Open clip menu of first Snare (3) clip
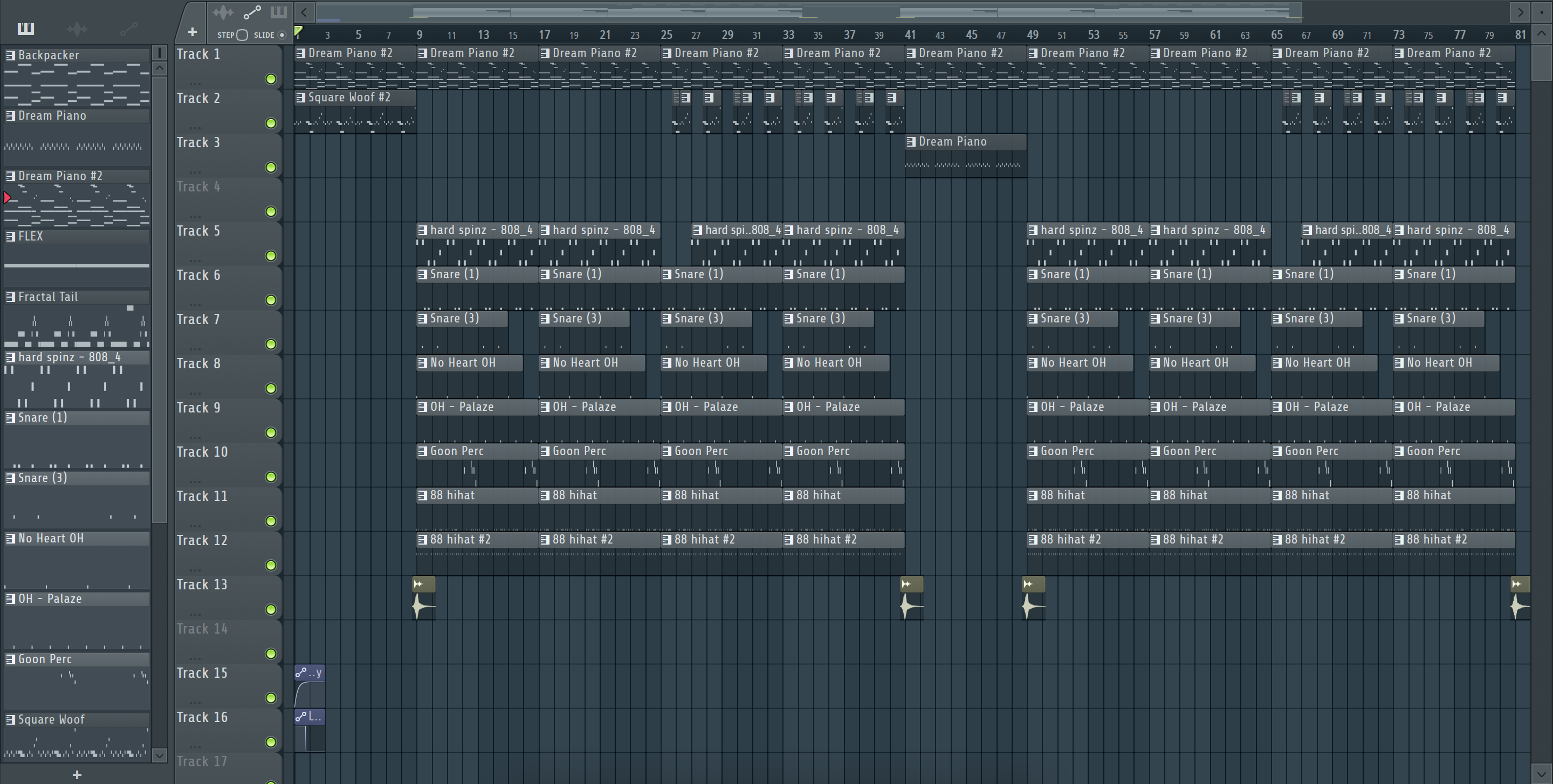The image size is (1553, 784). (423, 318)
